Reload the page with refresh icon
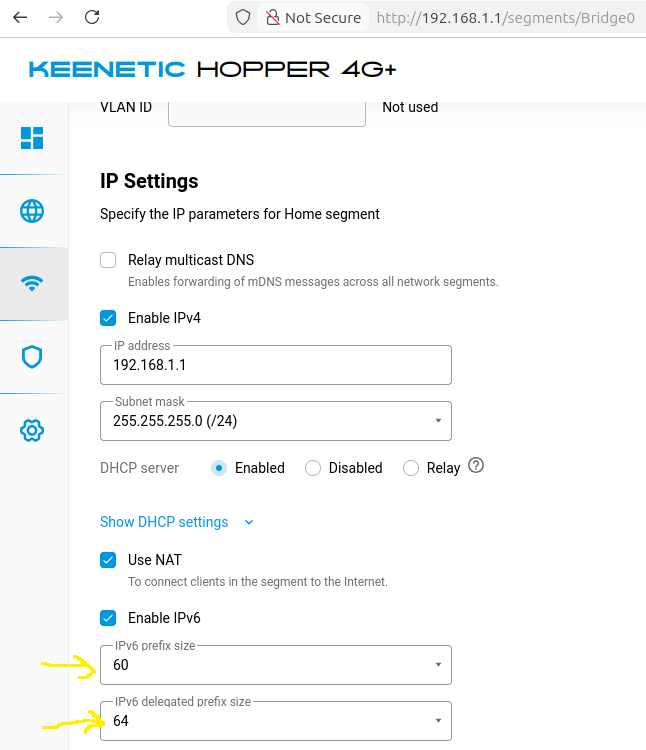Image resolution: width=646 pixels, height=750 pixels. click(92, 17)
